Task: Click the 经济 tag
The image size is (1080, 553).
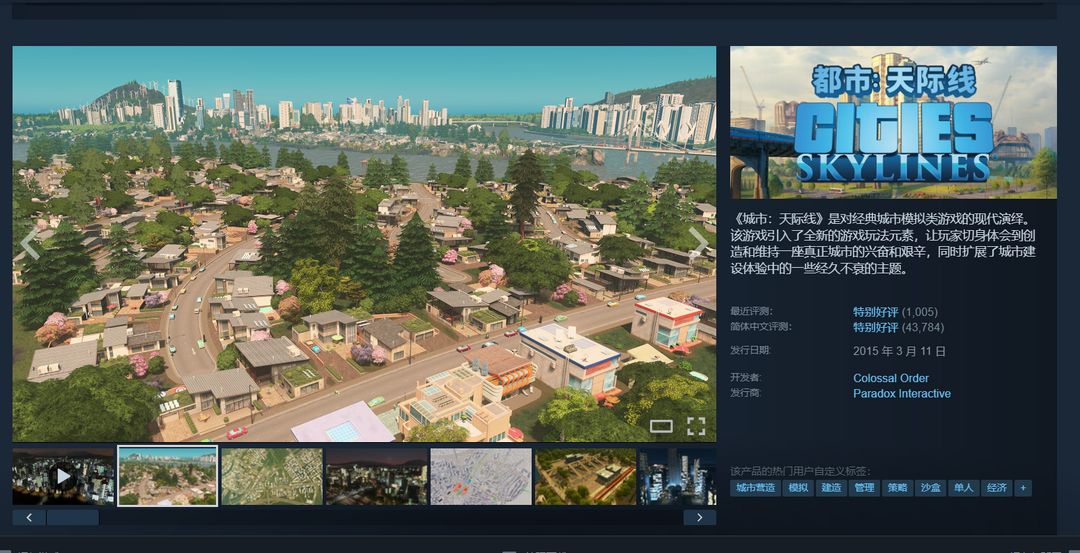Action: 997,488
